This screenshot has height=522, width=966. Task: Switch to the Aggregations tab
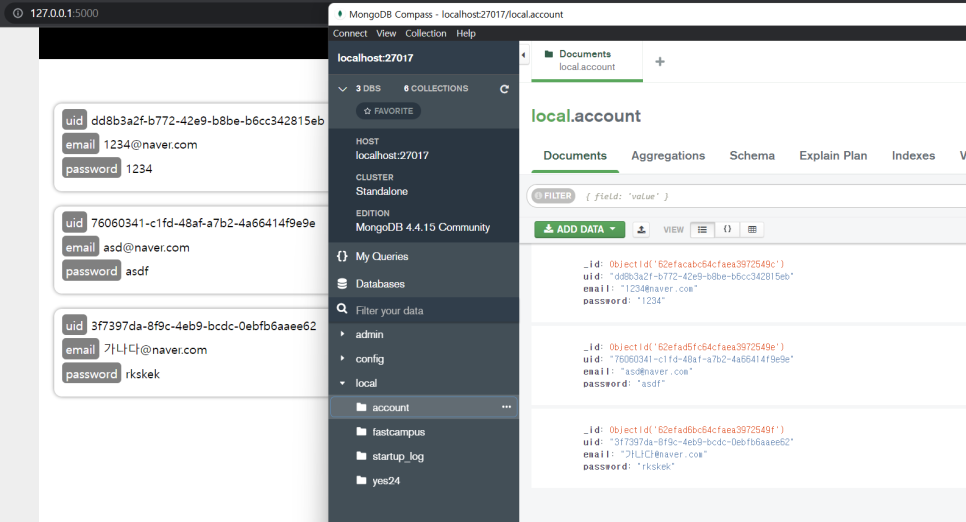[x=668, y=155]
